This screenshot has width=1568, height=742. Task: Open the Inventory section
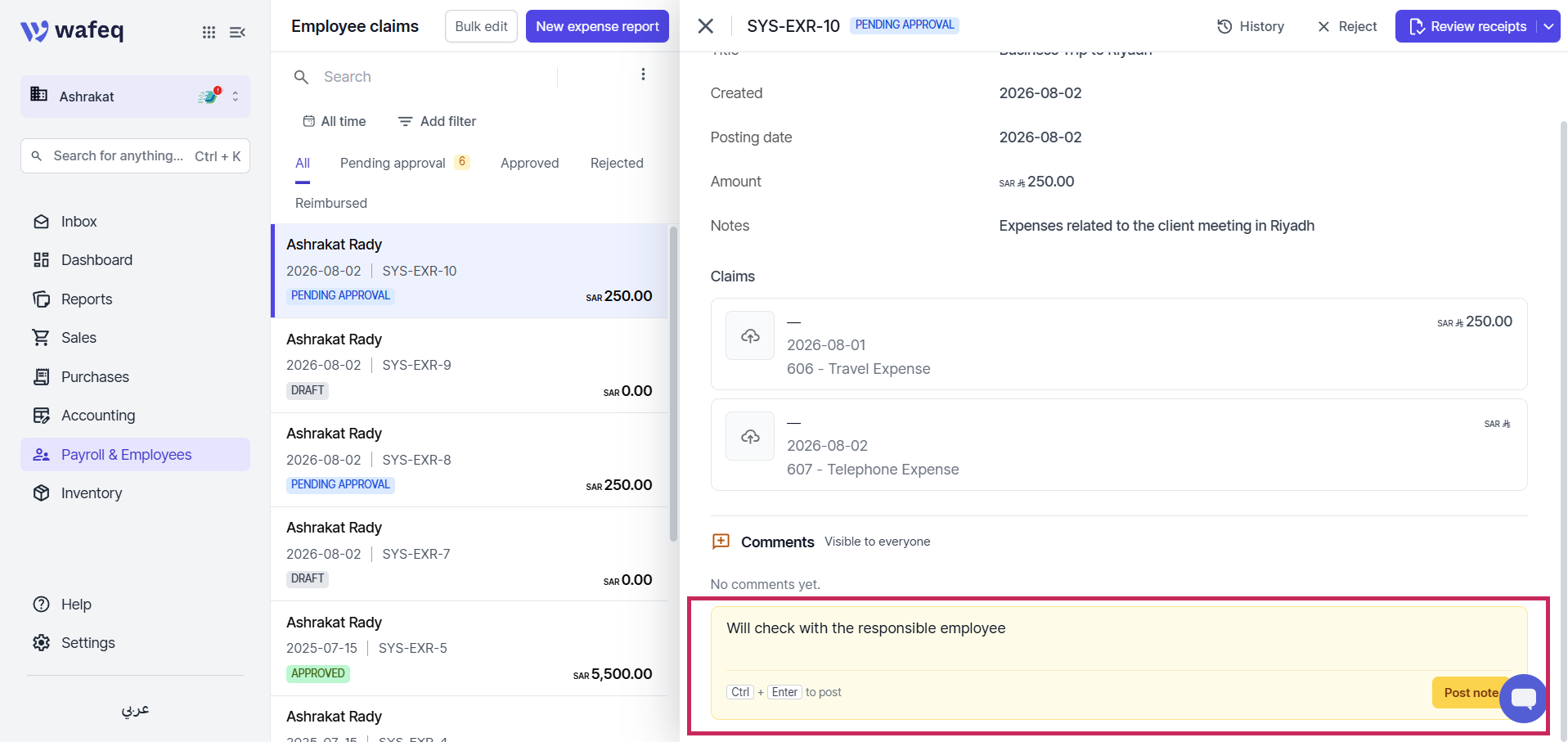tap(92, 493)
